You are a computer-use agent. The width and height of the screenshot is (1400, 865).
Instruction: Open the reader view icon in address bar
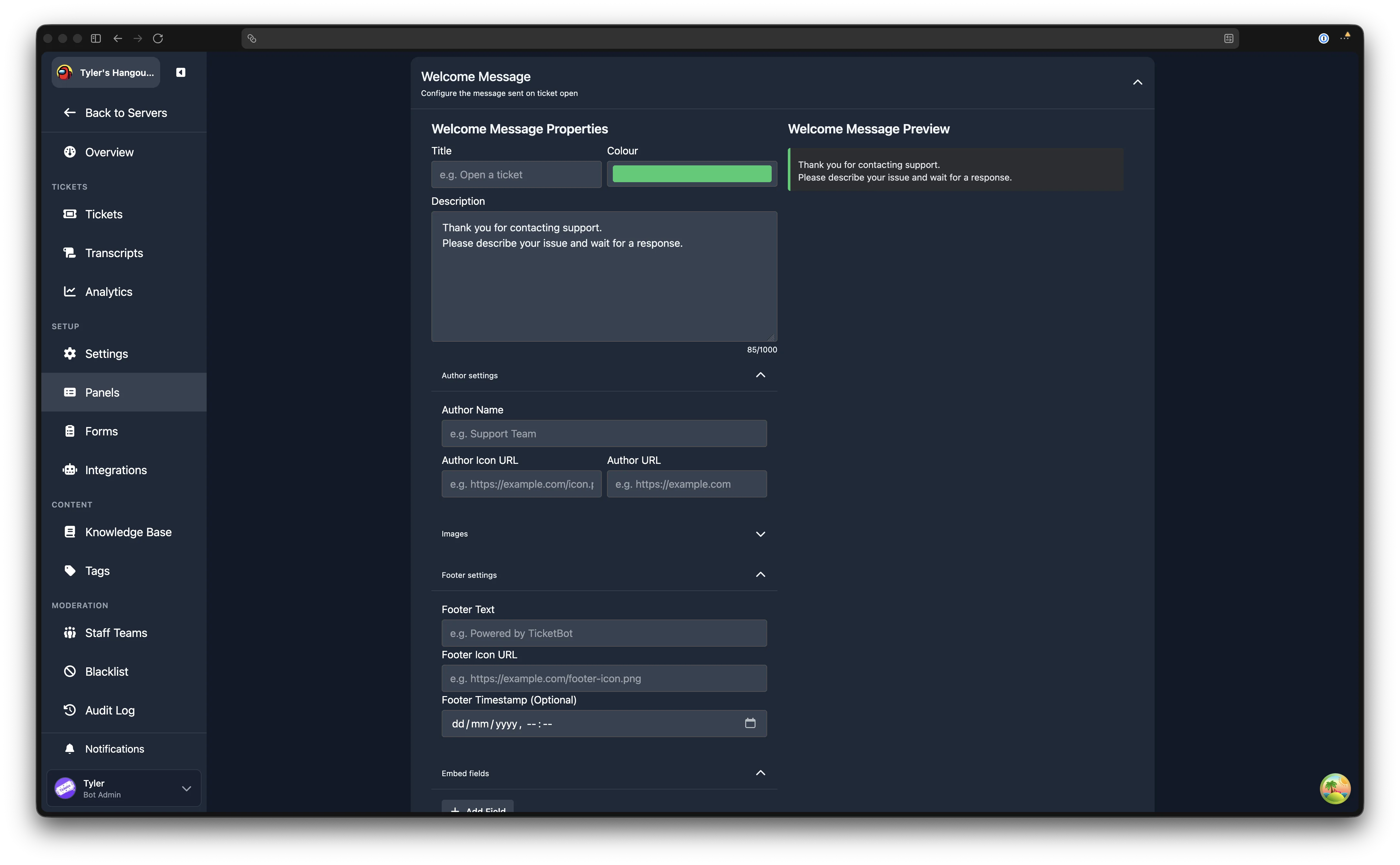click(1229, 38)
